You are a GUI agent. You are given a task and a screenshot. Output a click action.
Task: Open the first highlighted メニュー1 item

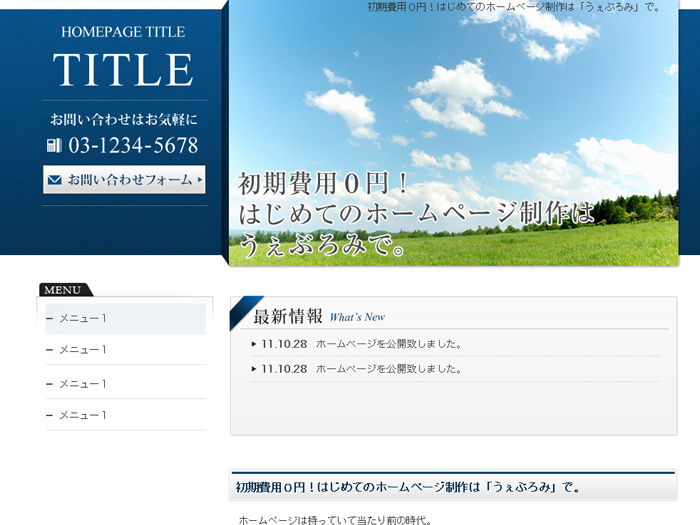(126, 318)
